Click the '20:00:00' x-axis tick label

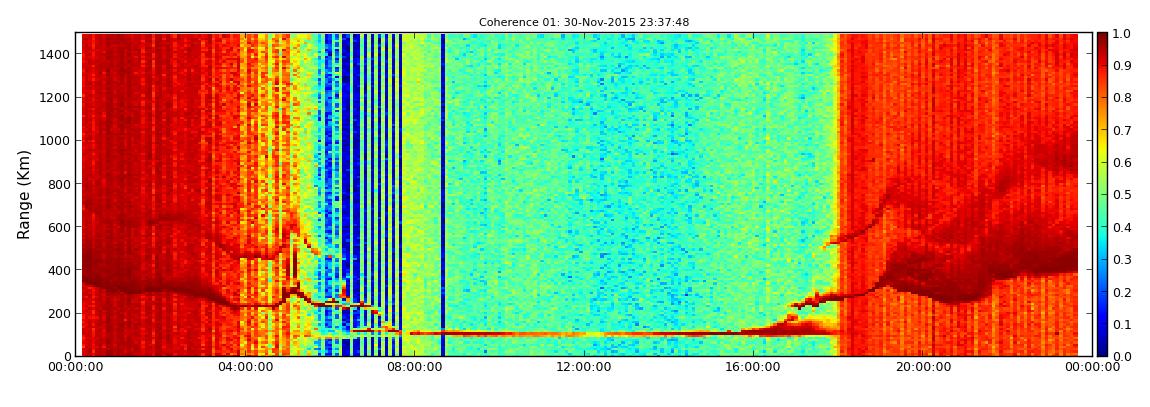click(924, 367)
